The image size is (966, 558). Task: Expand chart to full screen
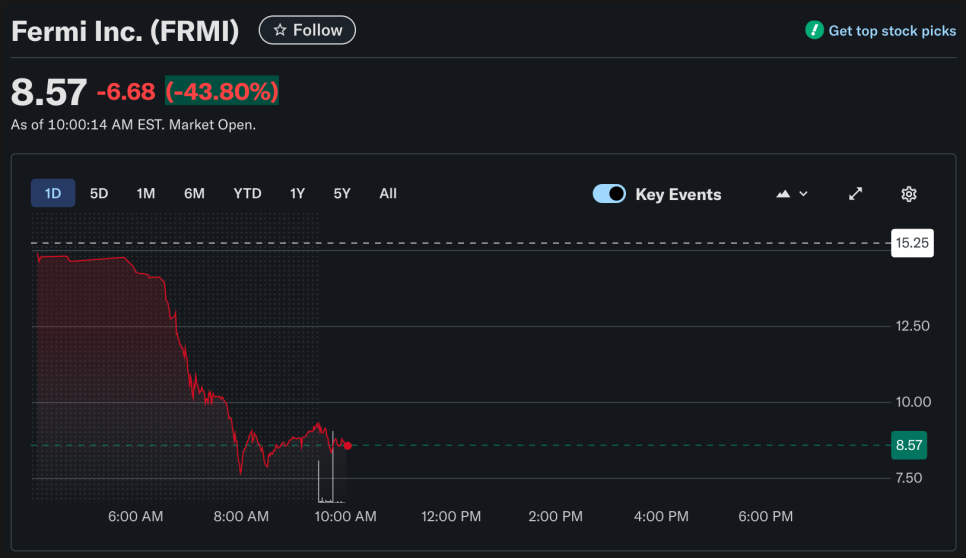pyautogui.click(x=855, y=194)
